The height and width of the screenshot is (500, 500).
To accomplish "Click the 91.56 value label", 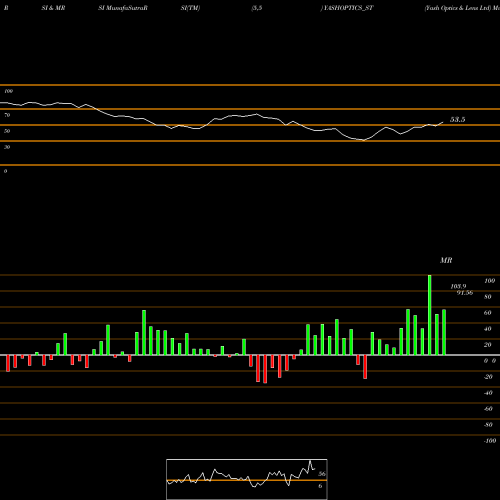I will [465, 293].
